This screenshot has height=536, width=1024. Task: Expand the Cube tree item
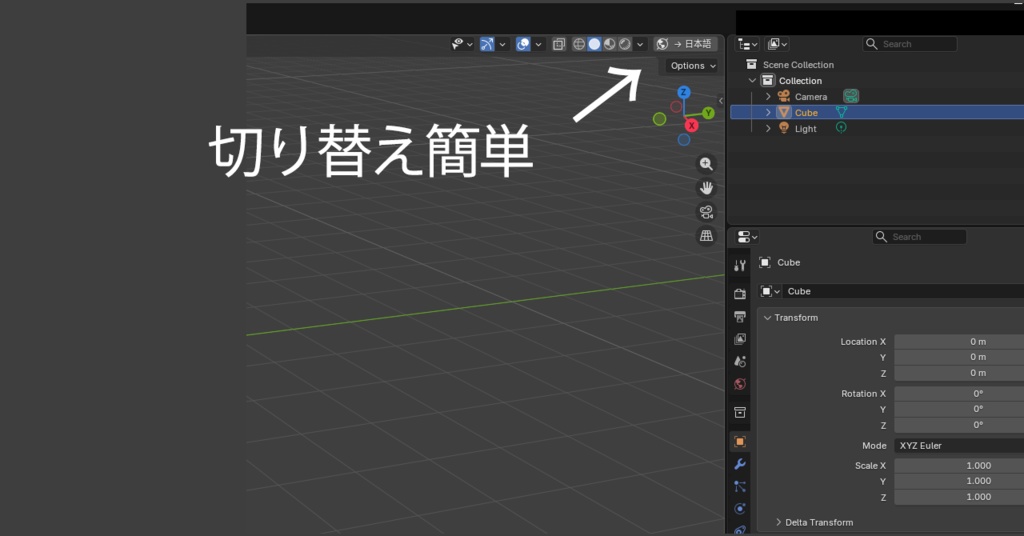768,112
